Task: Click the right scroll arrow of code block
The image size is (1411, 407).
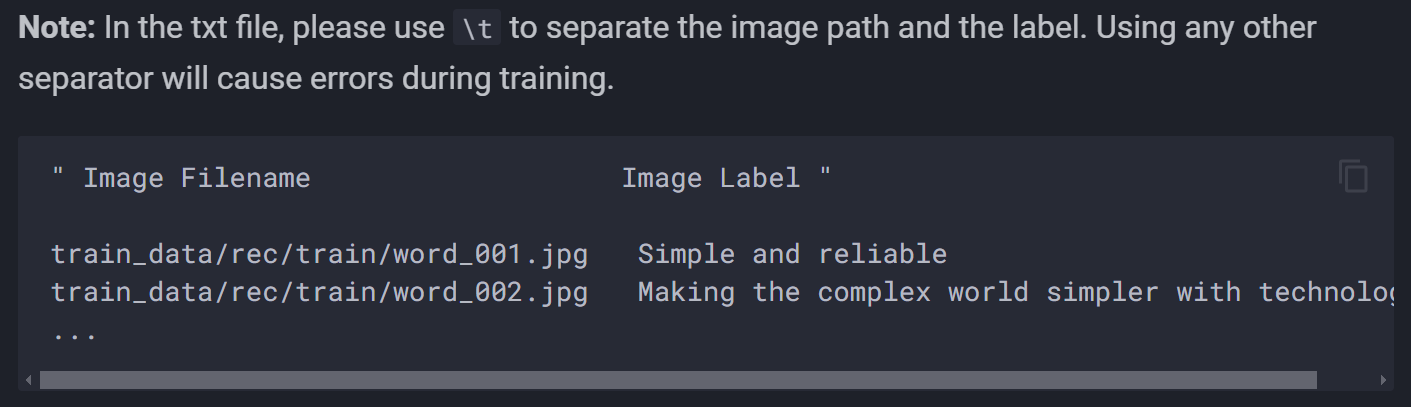Action: tap(1383, 381)
